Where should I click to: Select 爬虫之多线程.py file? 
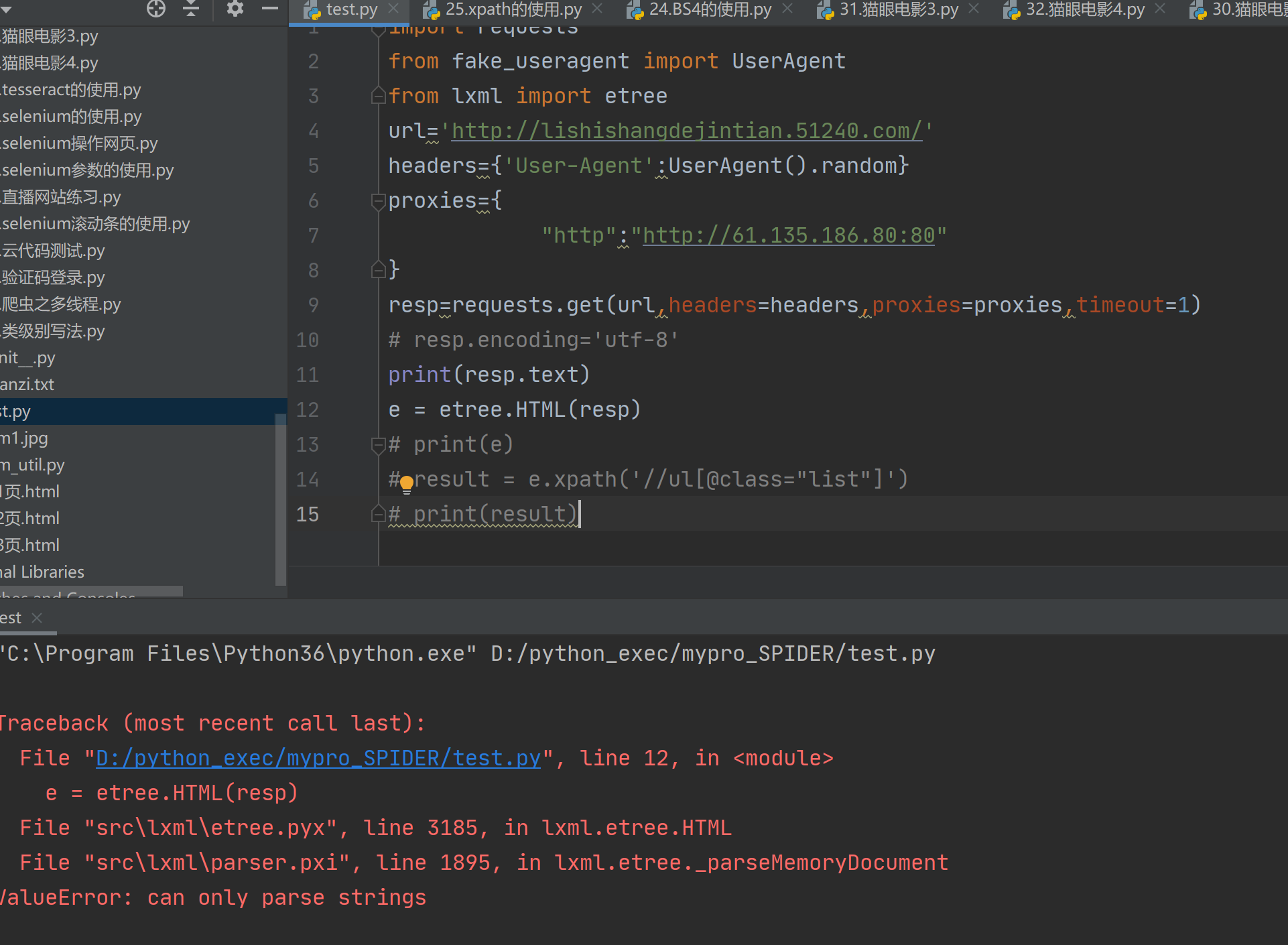point(60,304)
